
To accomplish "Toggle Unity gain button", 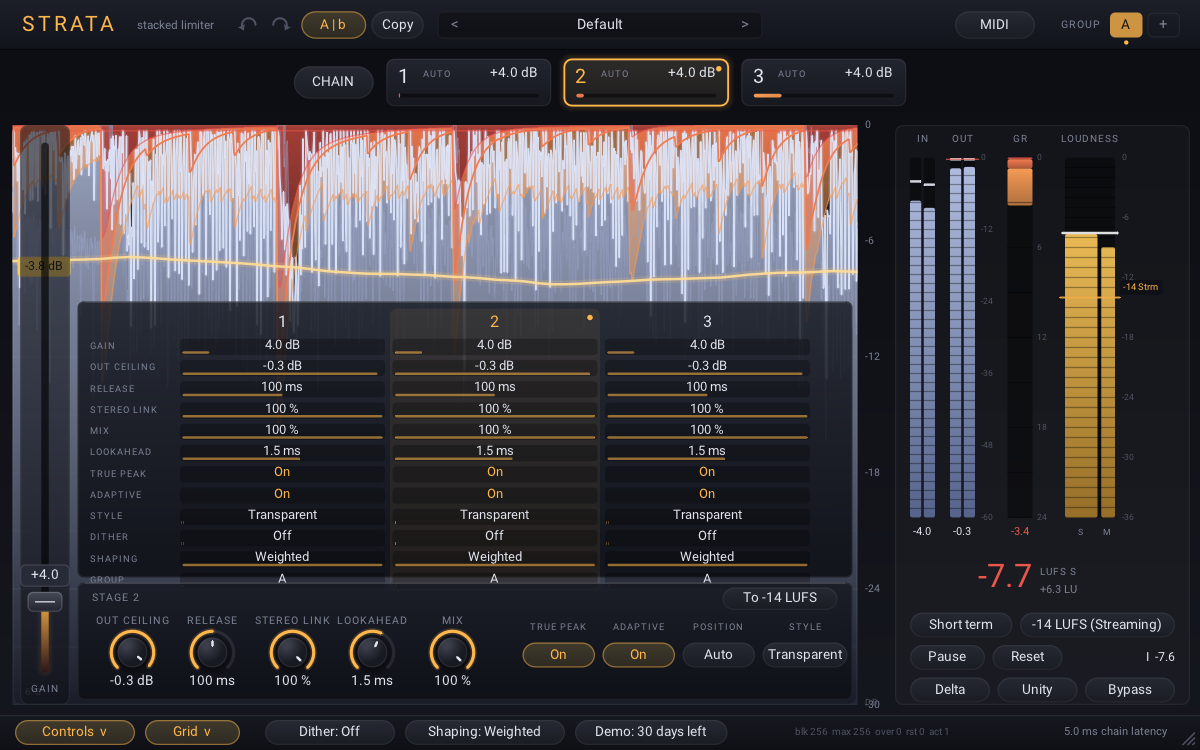I will pos(1037,690).
